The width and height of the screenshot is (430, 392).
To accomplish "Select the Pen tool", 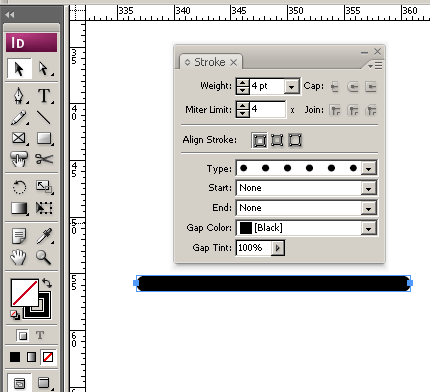I will tap(19, 96).
